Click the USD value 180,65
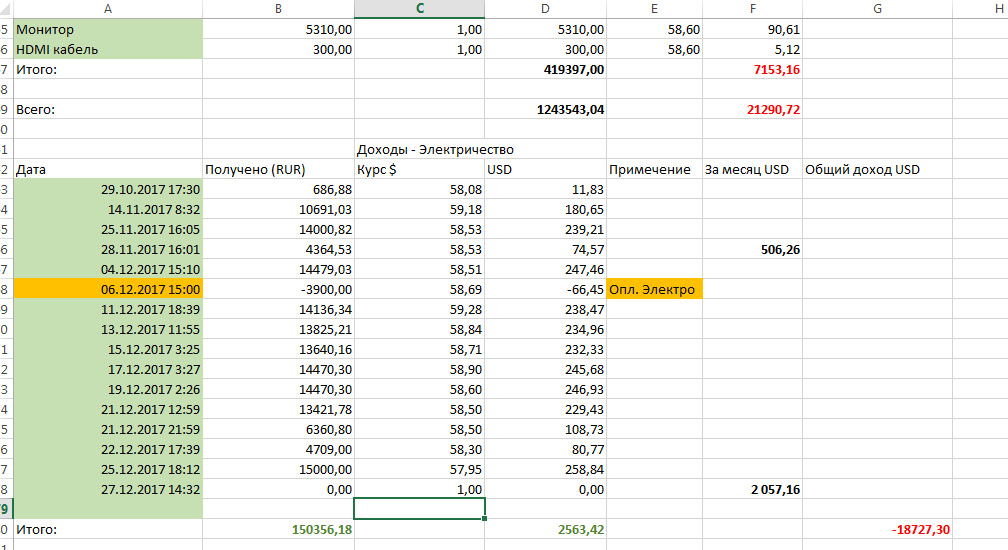The image size is (1008, 550). click(584, 209)
